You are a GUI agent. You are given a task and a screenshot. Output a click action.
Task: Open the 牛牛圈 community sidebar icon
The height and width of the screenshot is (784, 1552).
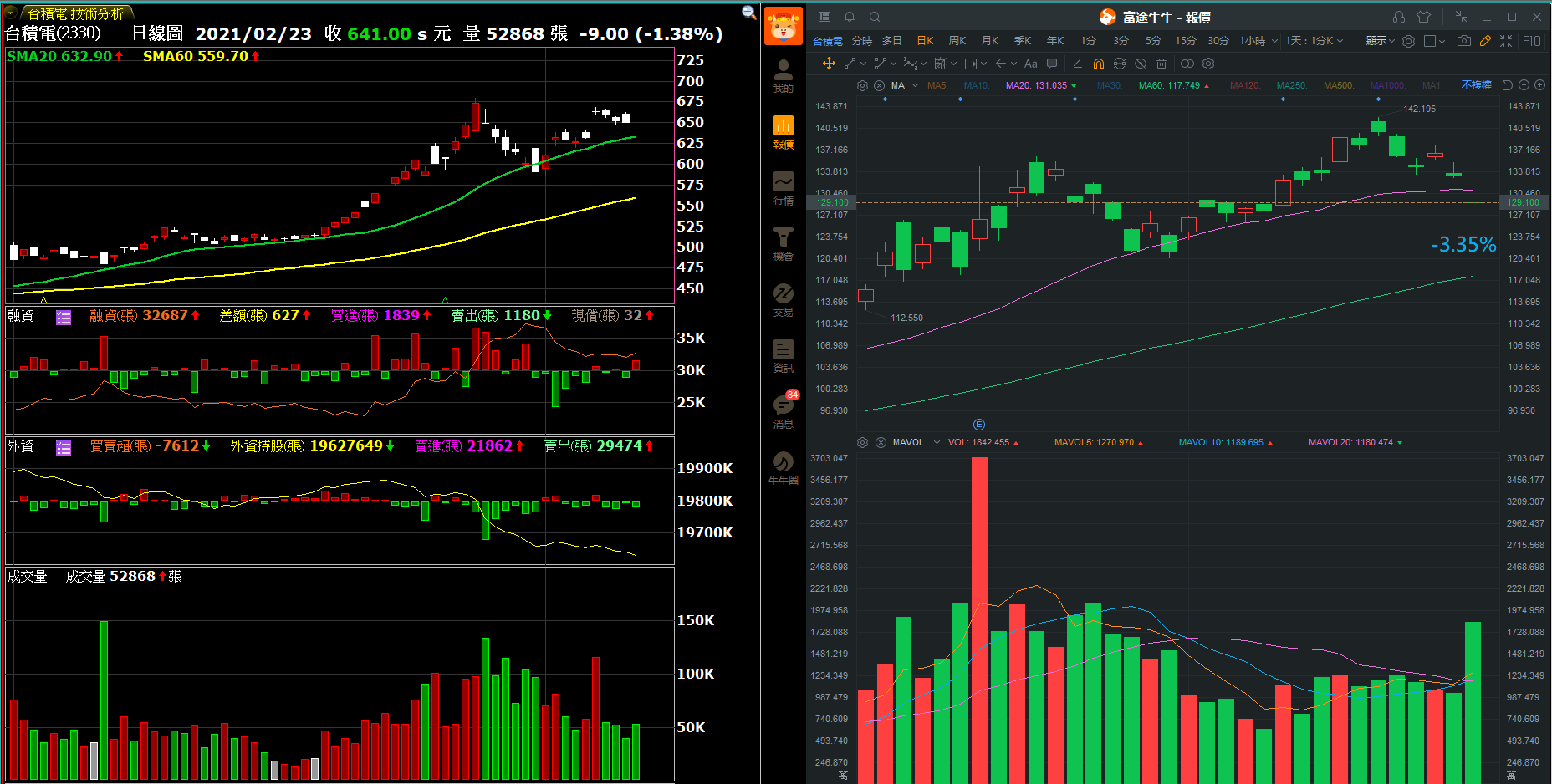pyautogui.click(x=783, y=468)
